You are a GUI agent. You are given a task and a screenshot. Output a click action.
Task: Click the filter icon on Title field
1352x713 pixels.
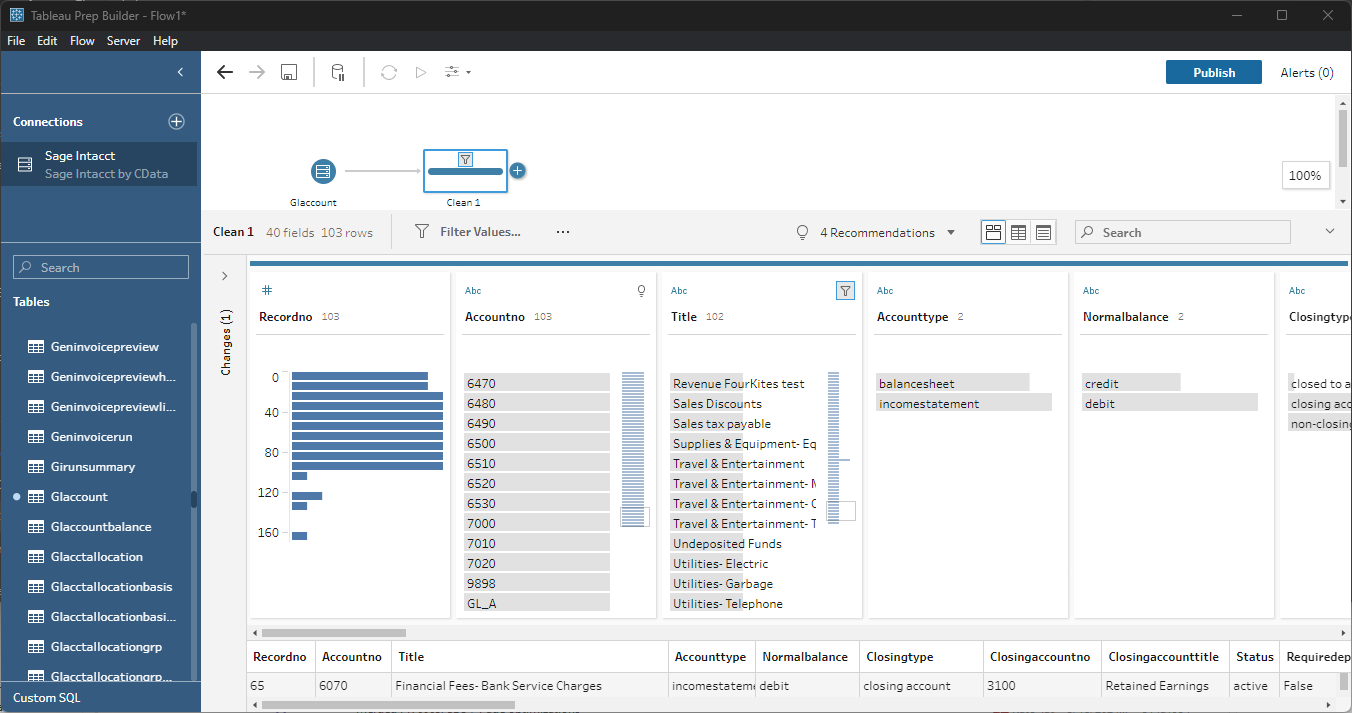pyautogui.click(x=845, y=291)
